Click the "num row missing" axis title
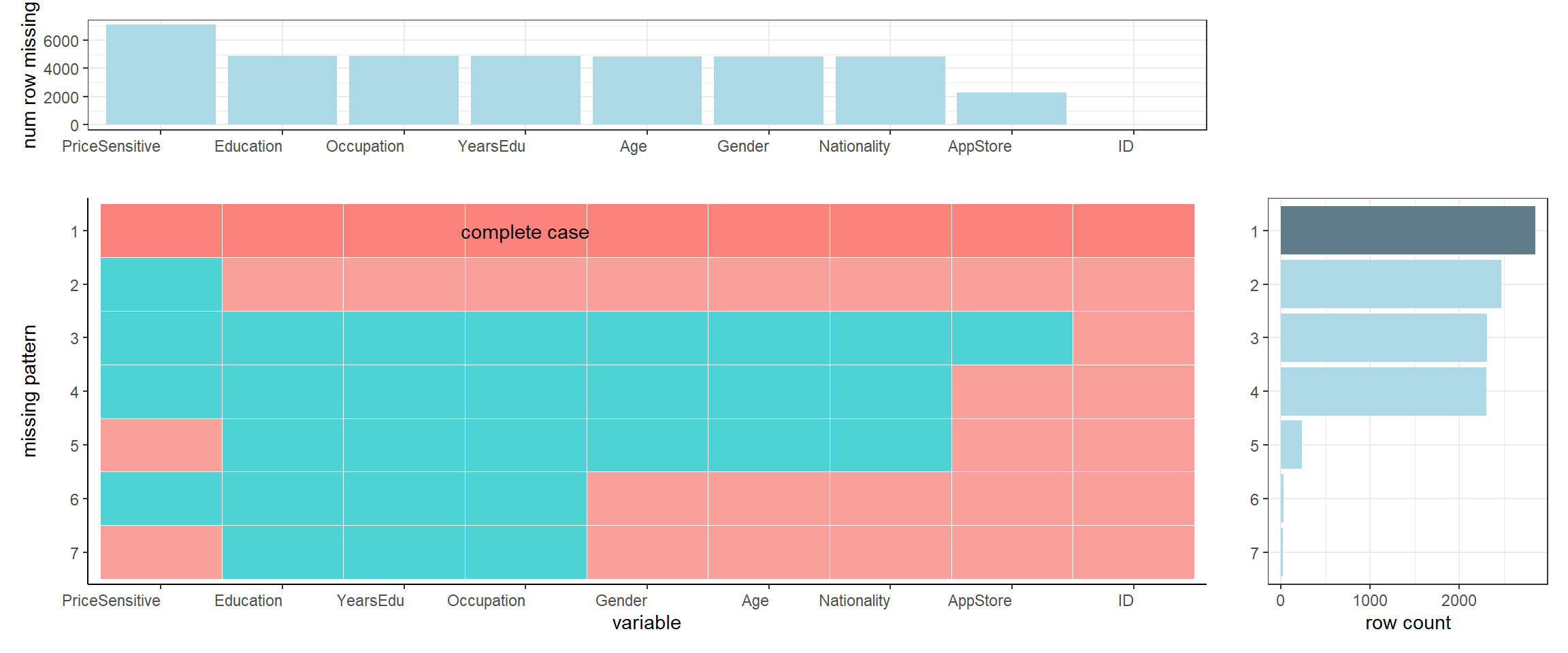 [29, 75]
